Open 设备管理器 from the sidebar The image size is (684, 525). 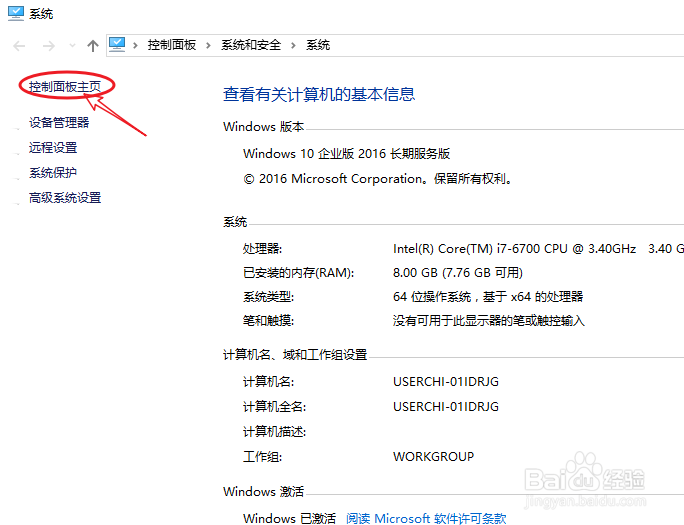pyautogui.click(x=59, y=123)
